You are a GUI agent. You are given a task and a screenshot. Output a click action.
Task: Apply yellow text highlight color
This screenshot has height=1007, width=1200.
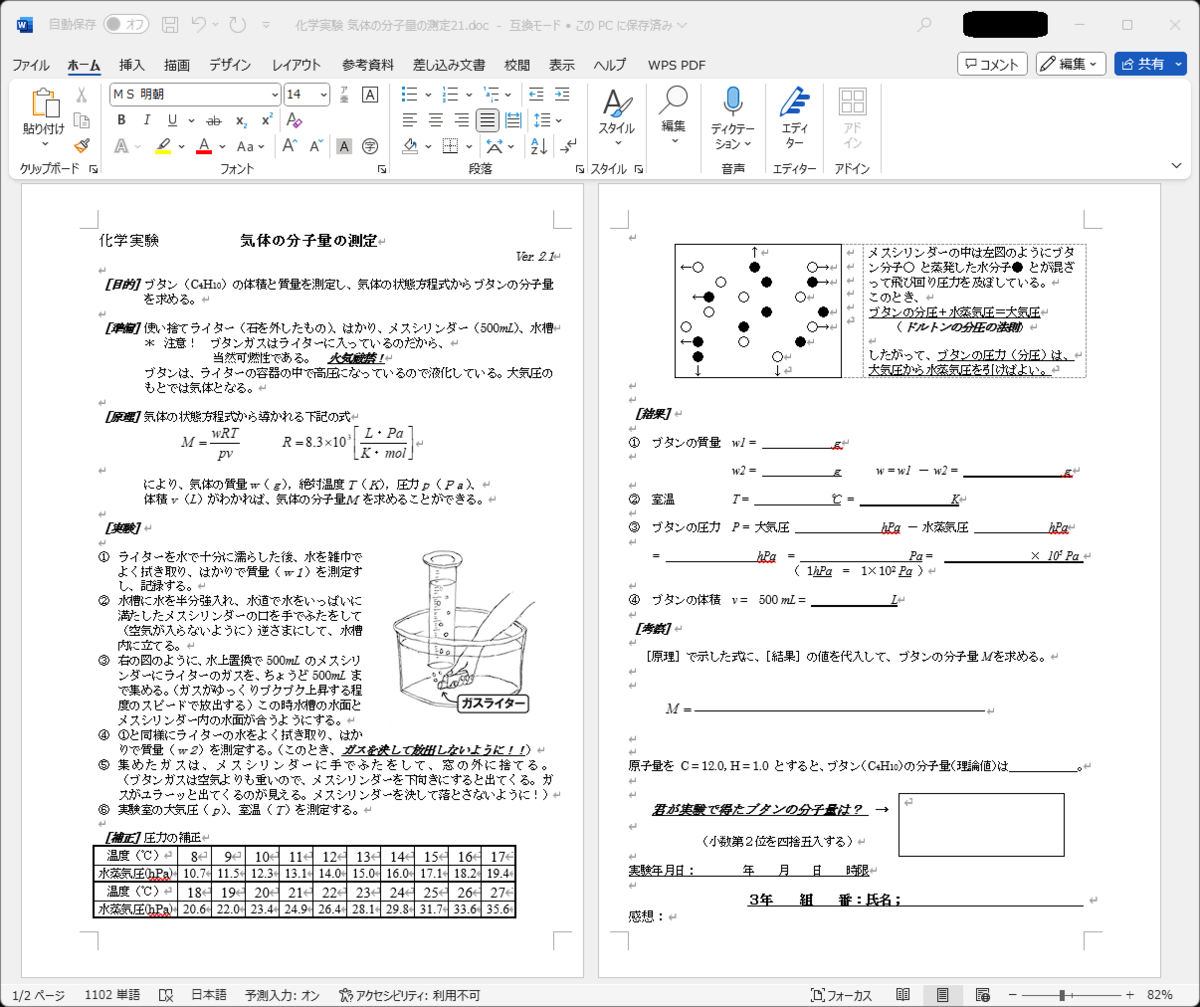point(163,146)
